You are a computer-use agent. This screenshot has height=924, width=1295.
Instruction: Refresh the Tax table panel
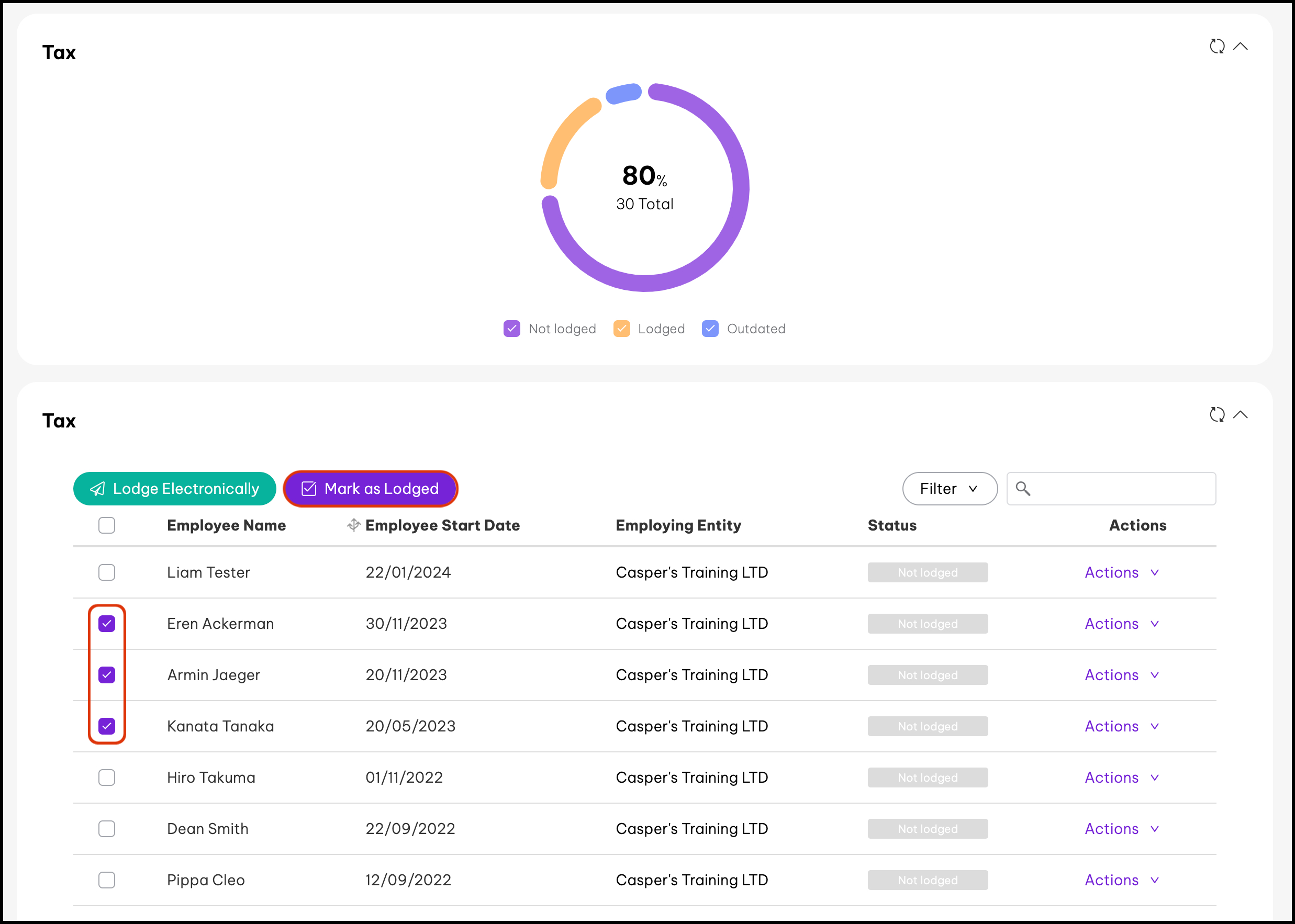[1216, 414]
